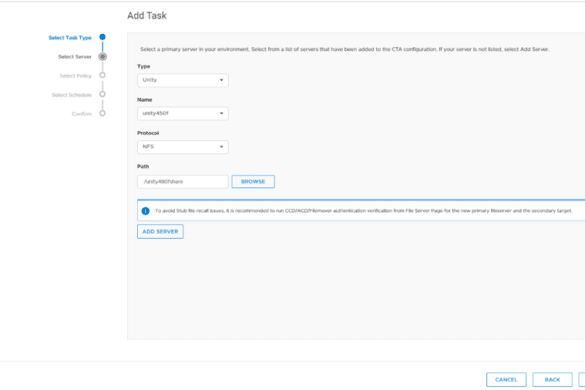Select the Select Schedule step label
This screenshot has width=585, height=390.
[x=72, y=95]
